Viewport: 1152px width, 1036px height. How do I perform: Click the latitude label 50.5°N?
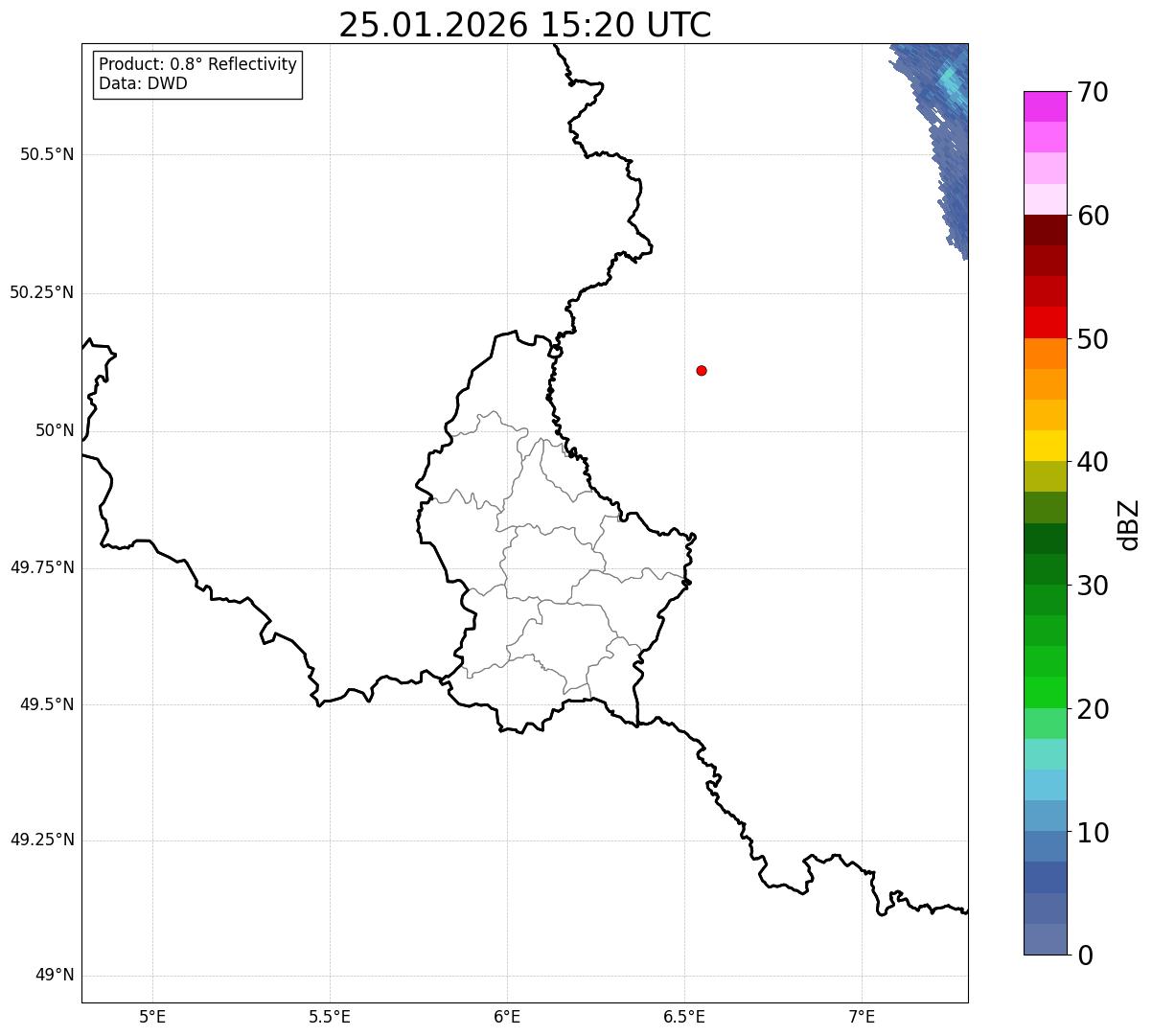click(47, 154)
